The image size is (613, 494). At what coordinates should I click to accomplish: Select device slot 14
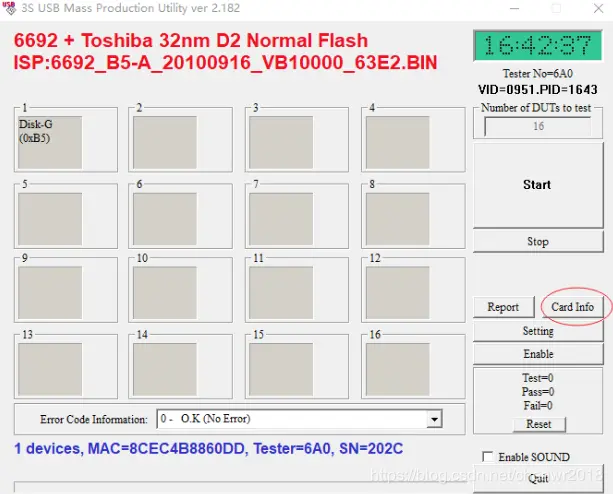pyautogui.click(x=165, y=369)
